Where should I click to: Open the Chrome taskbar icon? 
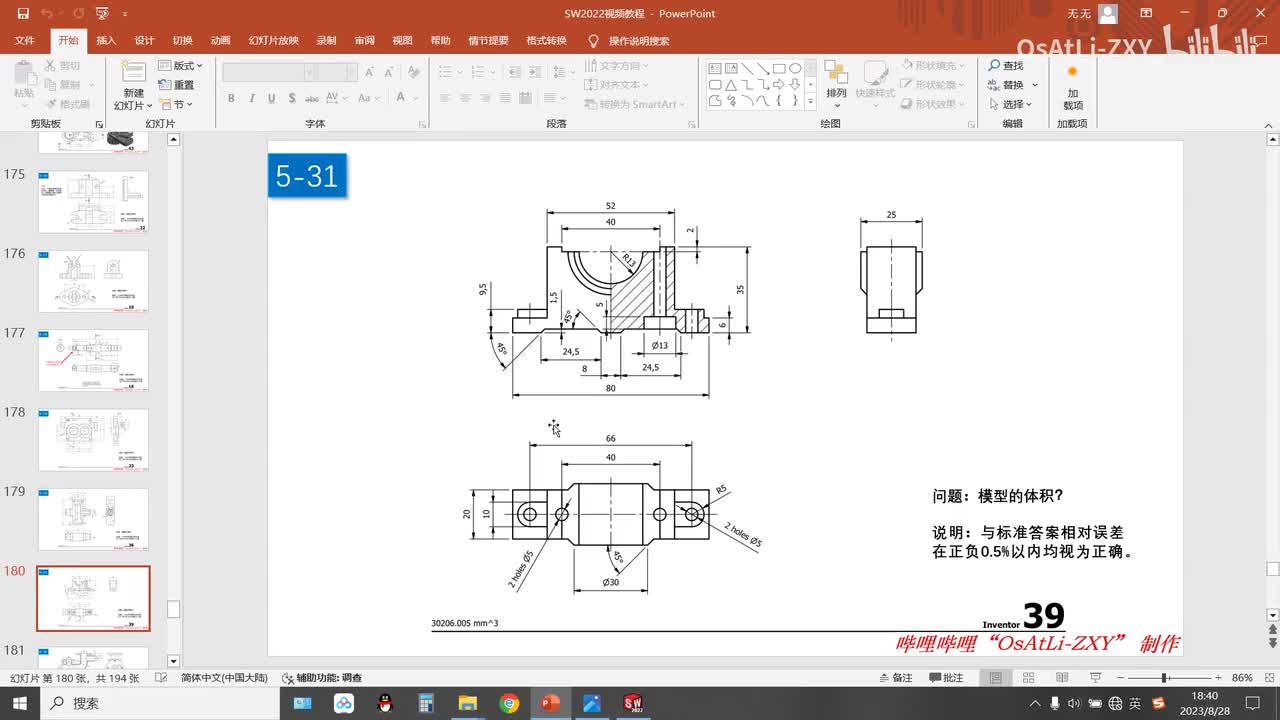509,703
